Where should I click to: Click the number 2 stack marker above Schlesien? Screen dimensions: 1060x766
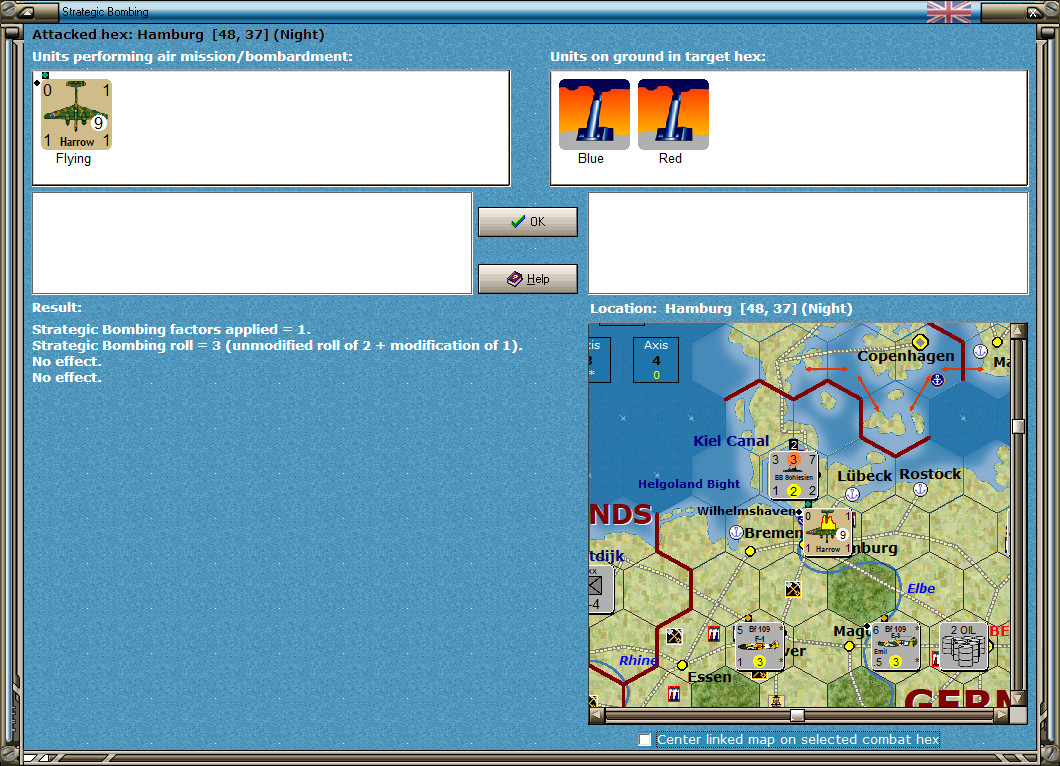click(794, 445)
